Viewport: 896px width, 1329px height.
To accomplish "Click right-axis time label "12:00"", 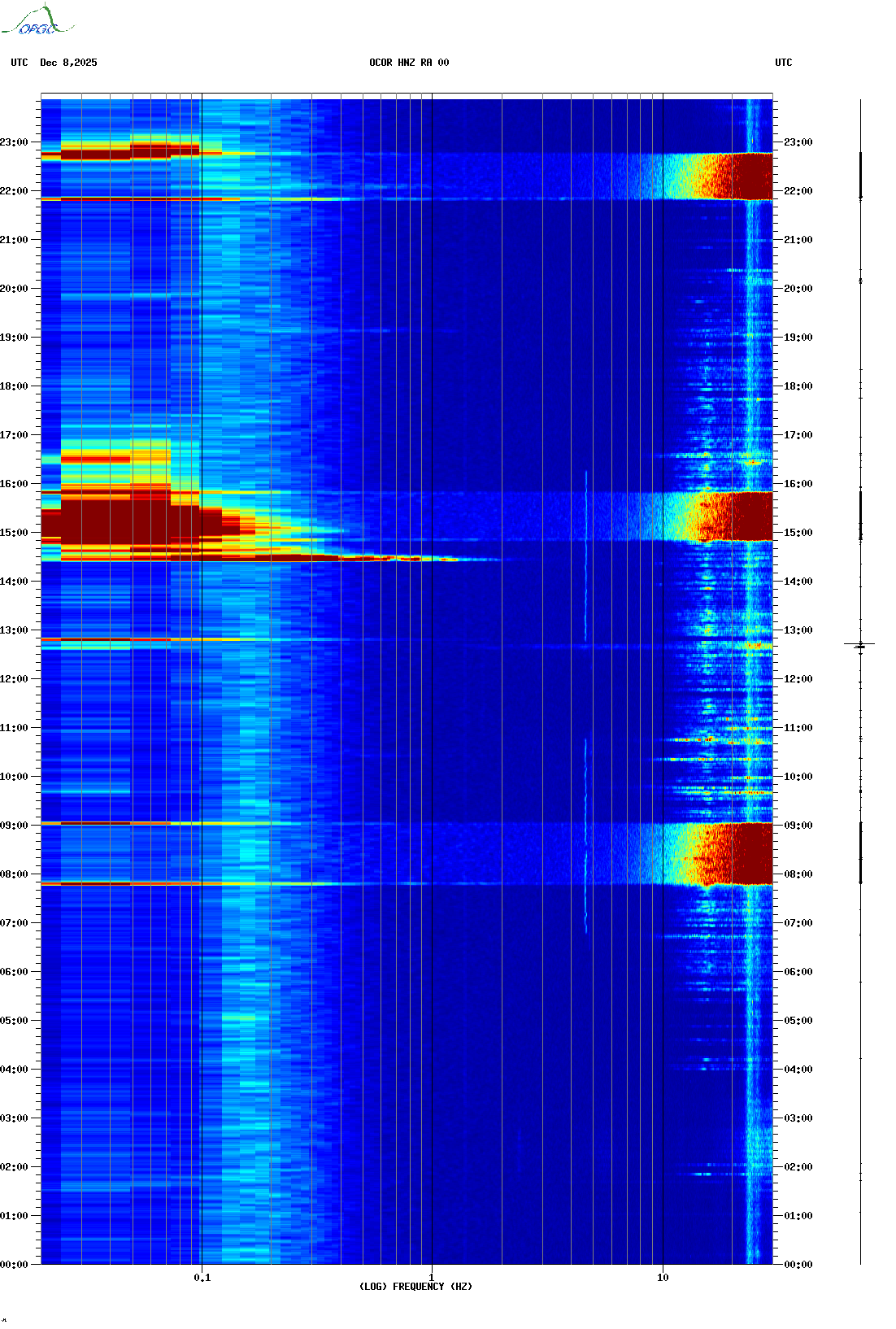I will click(798, 679).
